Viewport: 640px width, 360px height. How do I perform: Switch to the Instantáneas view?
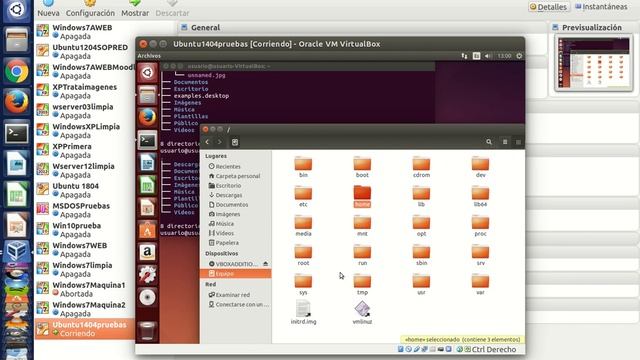click(x=601, y=7)
